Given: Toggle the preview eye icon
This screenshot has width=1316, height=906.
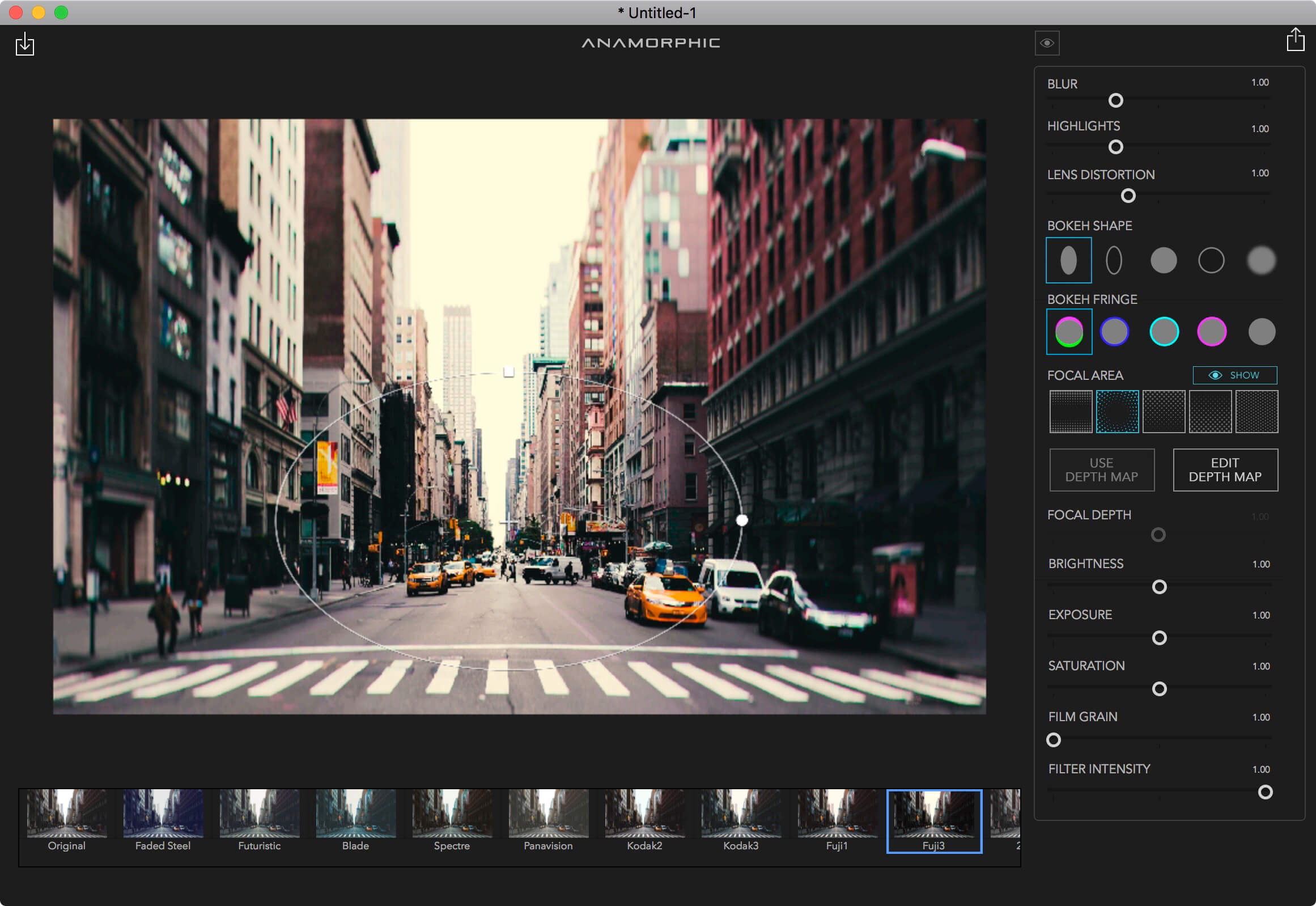Looking at the screenshot, I should point(1046,43).
